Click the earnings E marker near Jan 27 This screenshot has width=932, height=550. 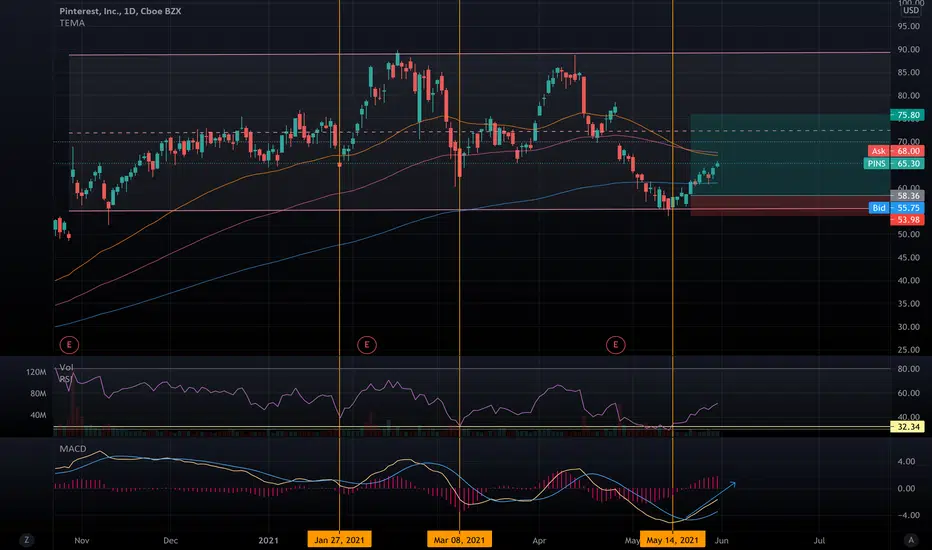[367, 344]
